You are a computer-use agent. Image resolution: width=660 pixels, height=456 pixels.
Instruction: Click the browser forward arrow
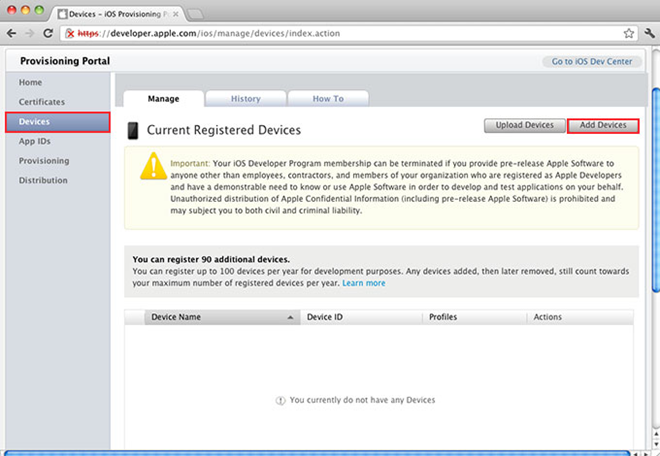[x=29, y=33]
